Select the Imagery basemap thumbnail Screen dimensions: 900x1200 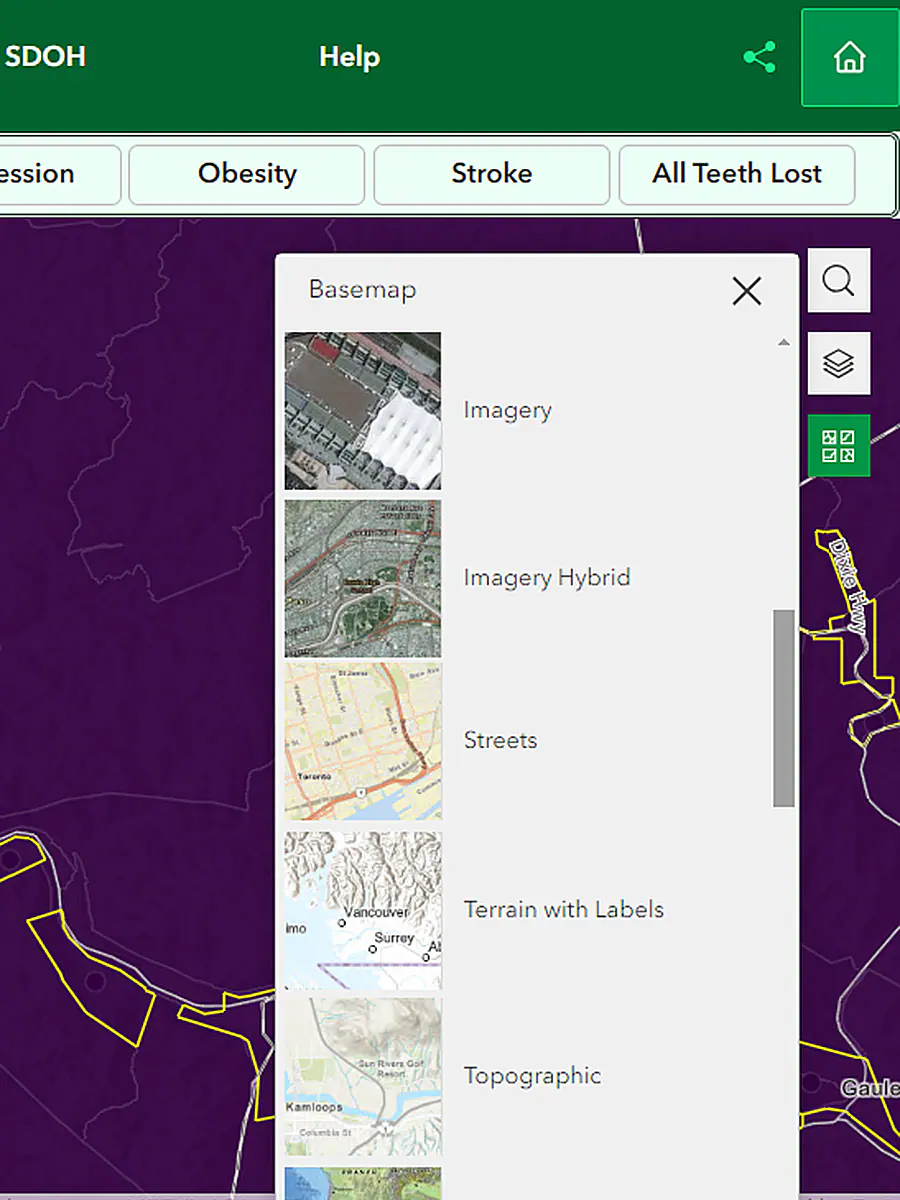point(362,410)
